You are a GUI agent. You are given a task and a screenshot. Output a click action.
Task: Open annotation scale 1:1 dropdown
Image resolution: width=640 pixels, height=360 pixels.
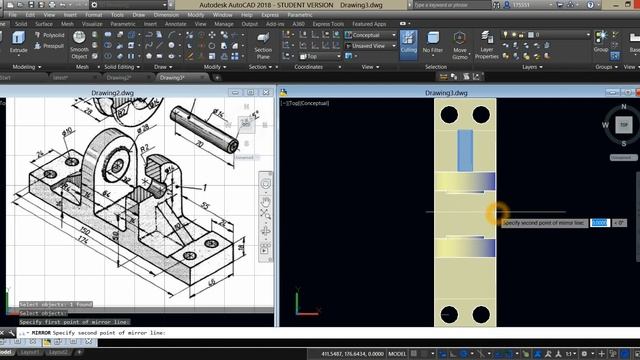[570, 354]
